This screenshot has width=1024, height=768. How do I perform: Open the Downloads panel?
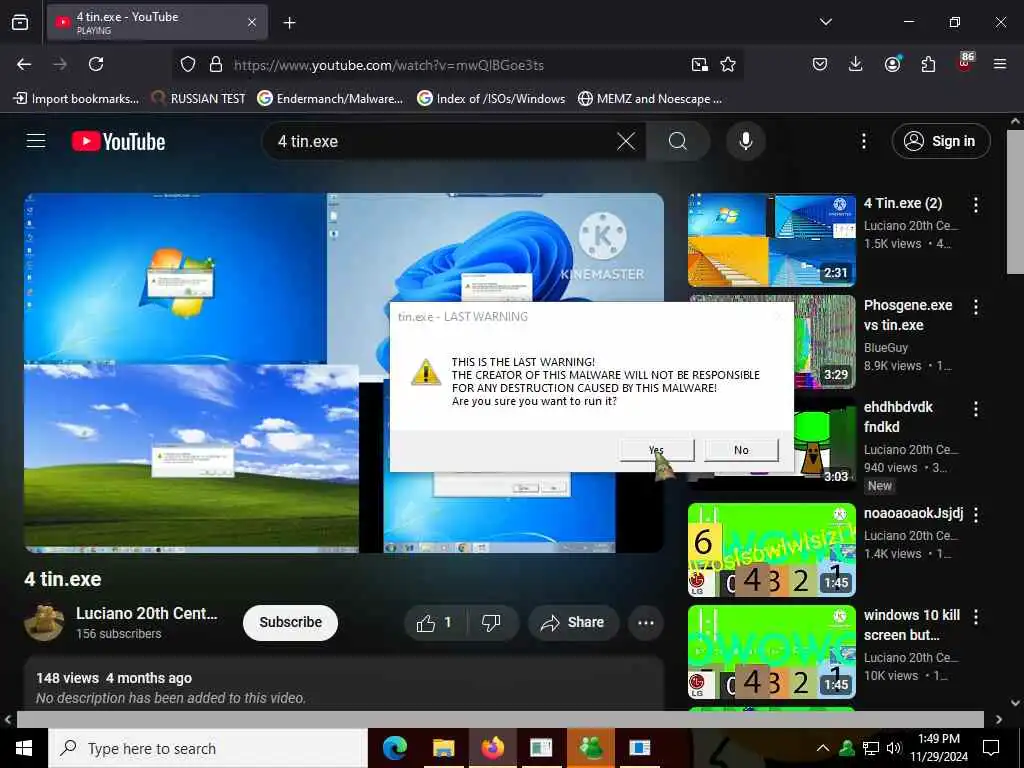(856, 64)
